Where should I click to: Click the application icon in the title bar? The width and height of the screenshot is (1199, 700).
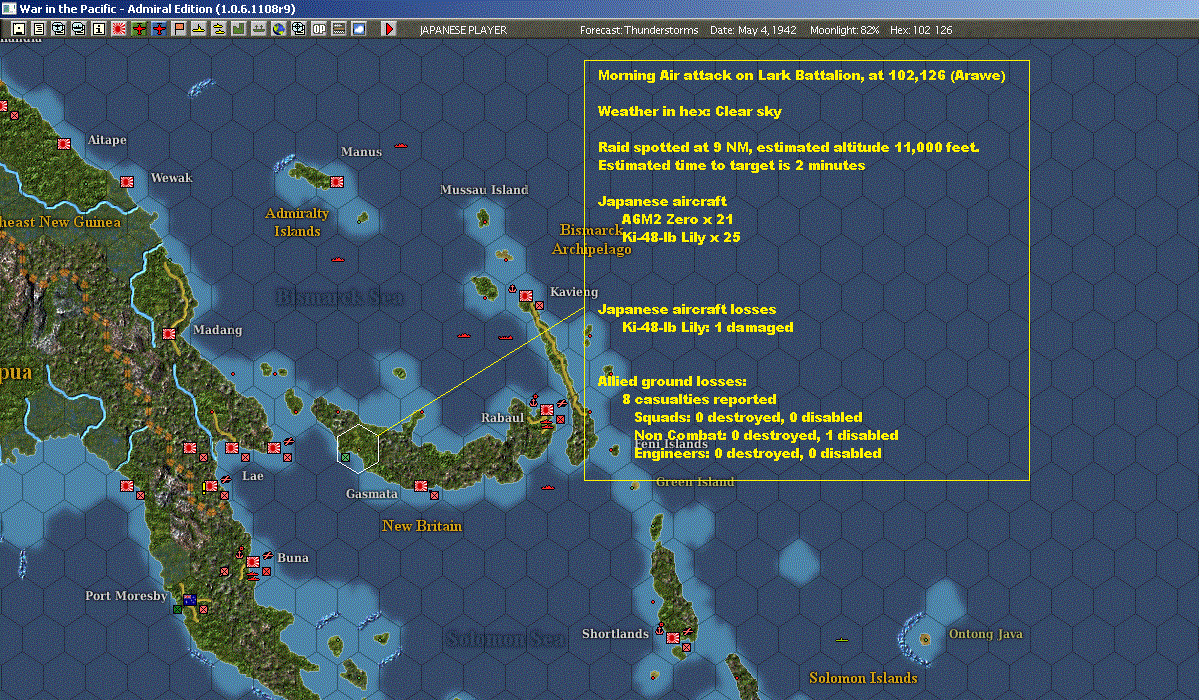(8, 8)
